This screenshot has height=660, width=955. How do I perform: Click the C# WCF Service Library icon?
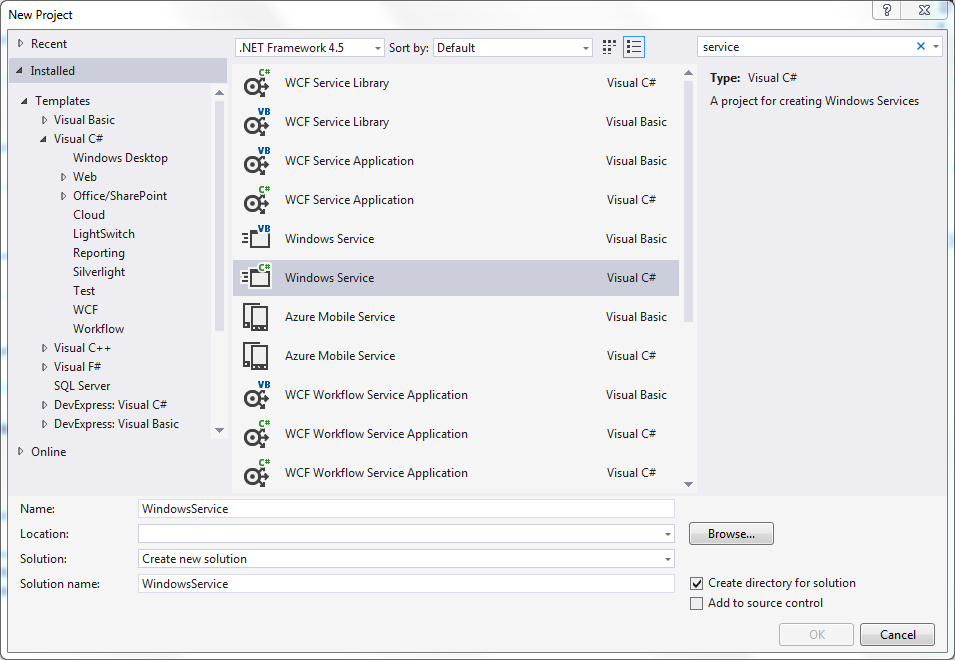(256, 83)
